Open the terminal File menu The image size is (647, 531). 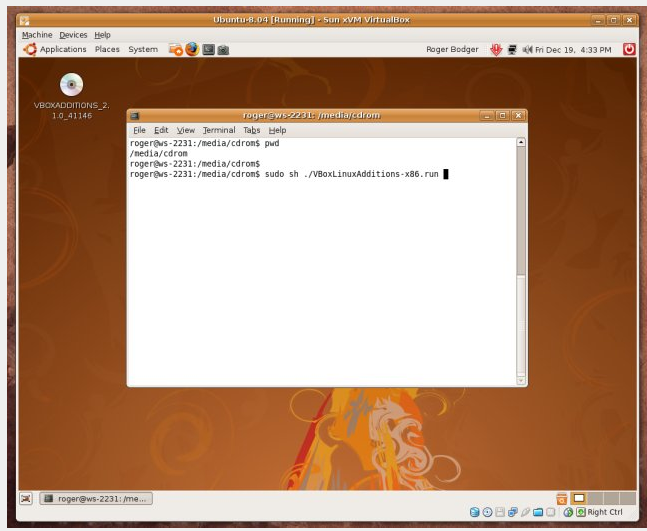(139, 130)
